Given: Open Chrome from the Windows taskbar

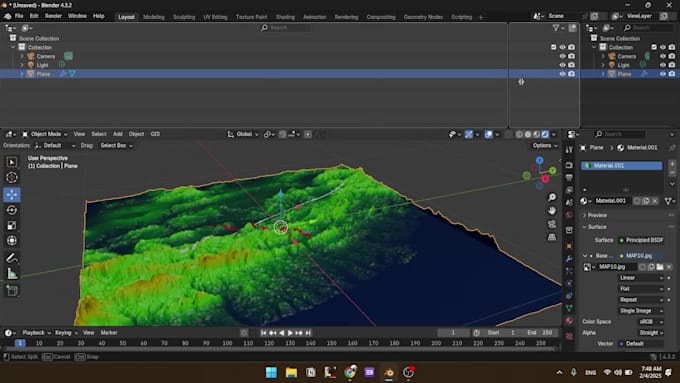Looking at the screenshot, I should [x=350, y=372].
